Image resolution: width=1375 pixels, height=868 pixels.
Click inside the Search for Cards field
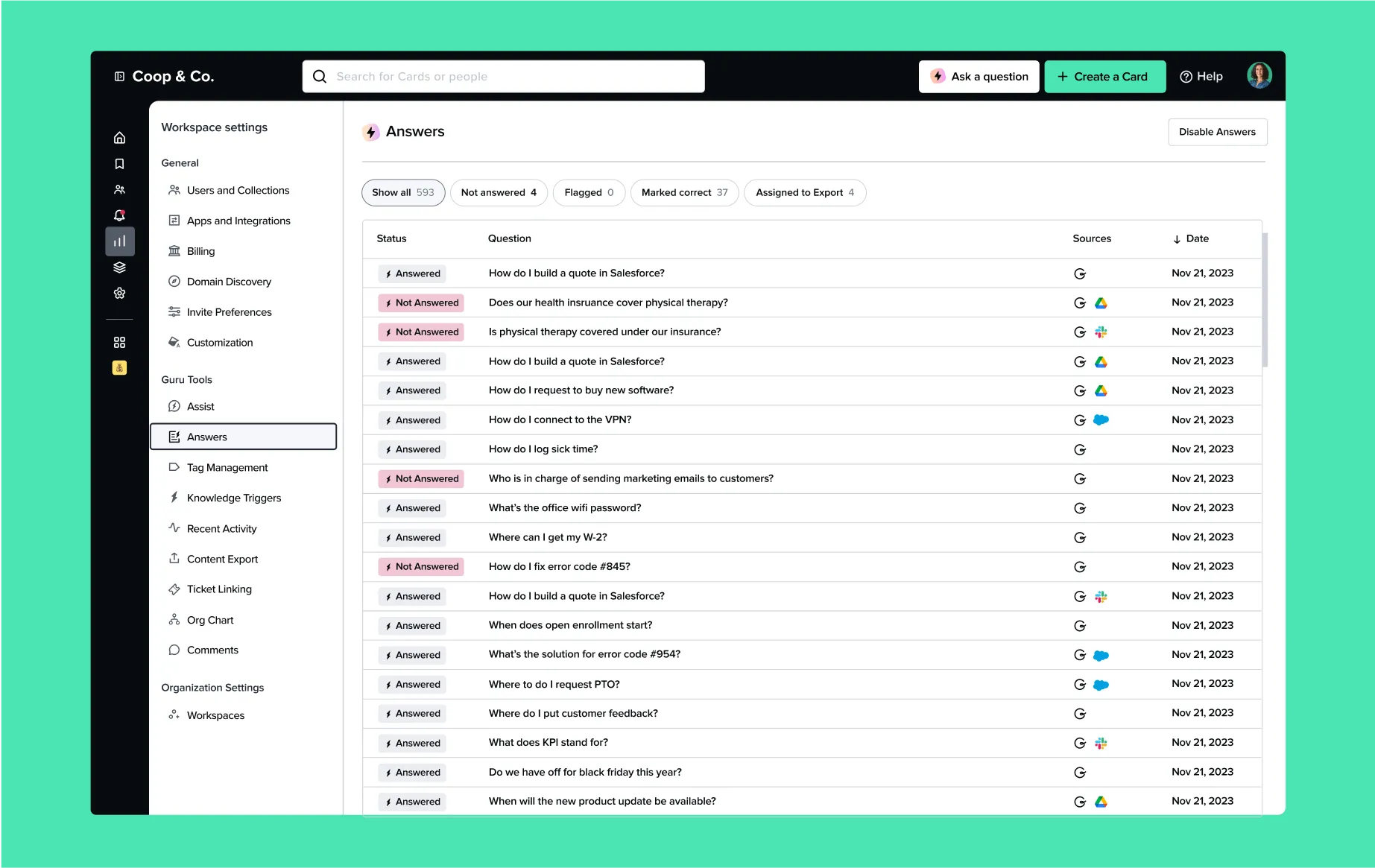click(503, 76)
